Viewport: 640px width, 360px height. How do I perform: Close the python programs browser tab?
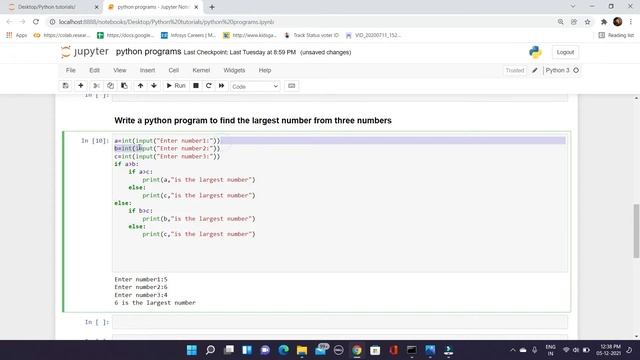click(x=196, y=7)
